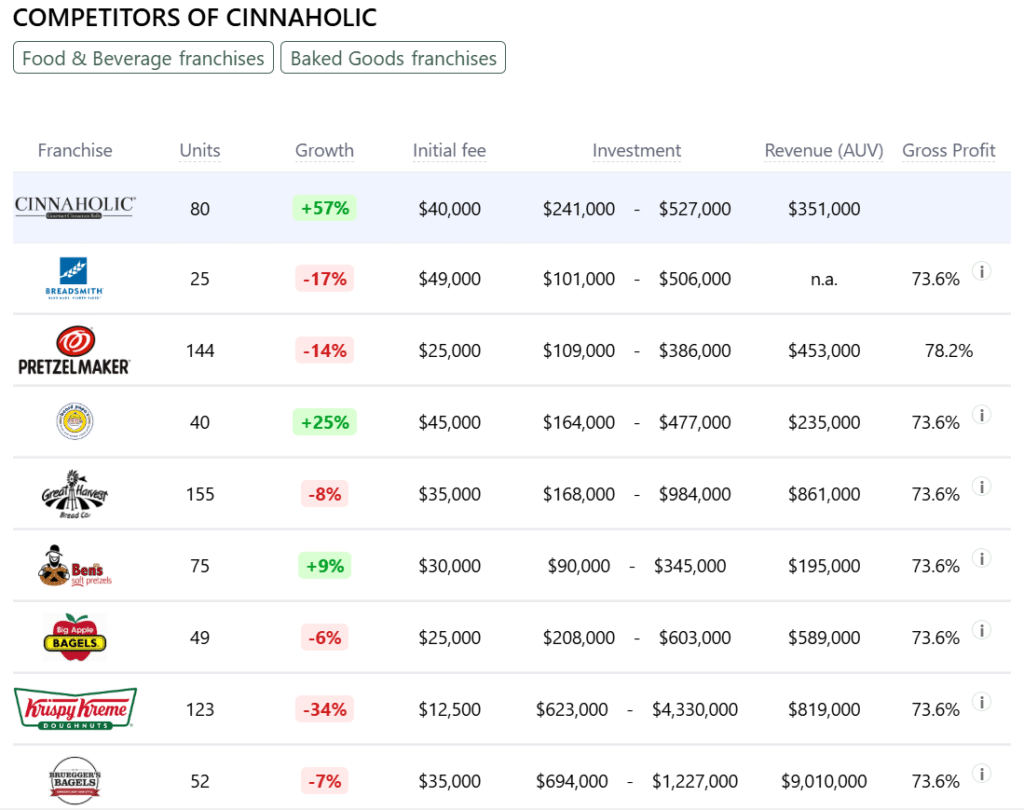Sort by Growth column header

point(325,150)
